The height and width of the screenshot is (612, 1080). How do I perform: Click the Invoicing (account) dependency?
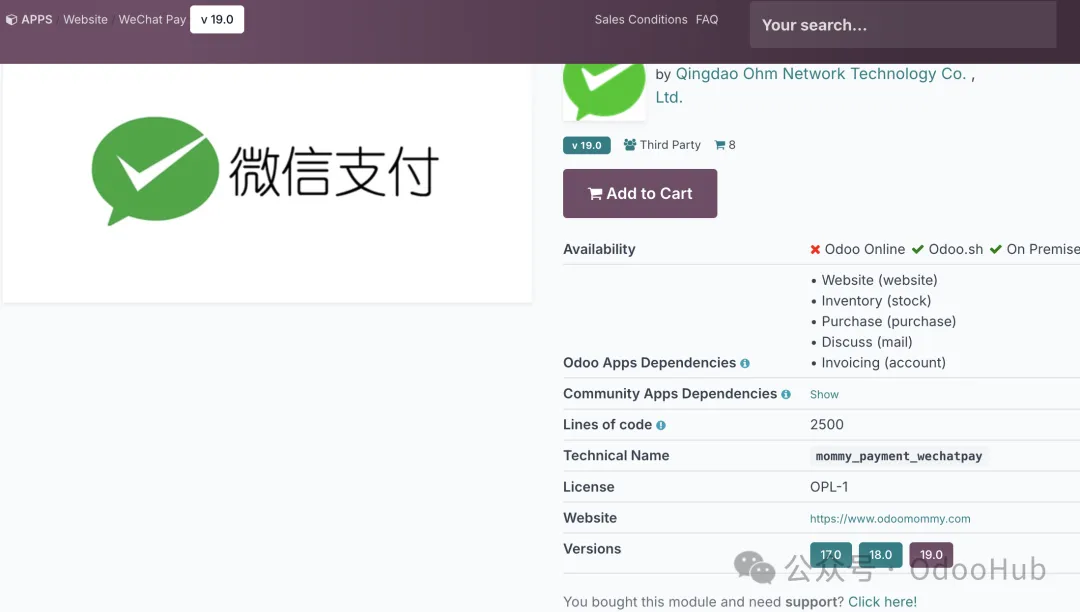[x=884, y=363]
